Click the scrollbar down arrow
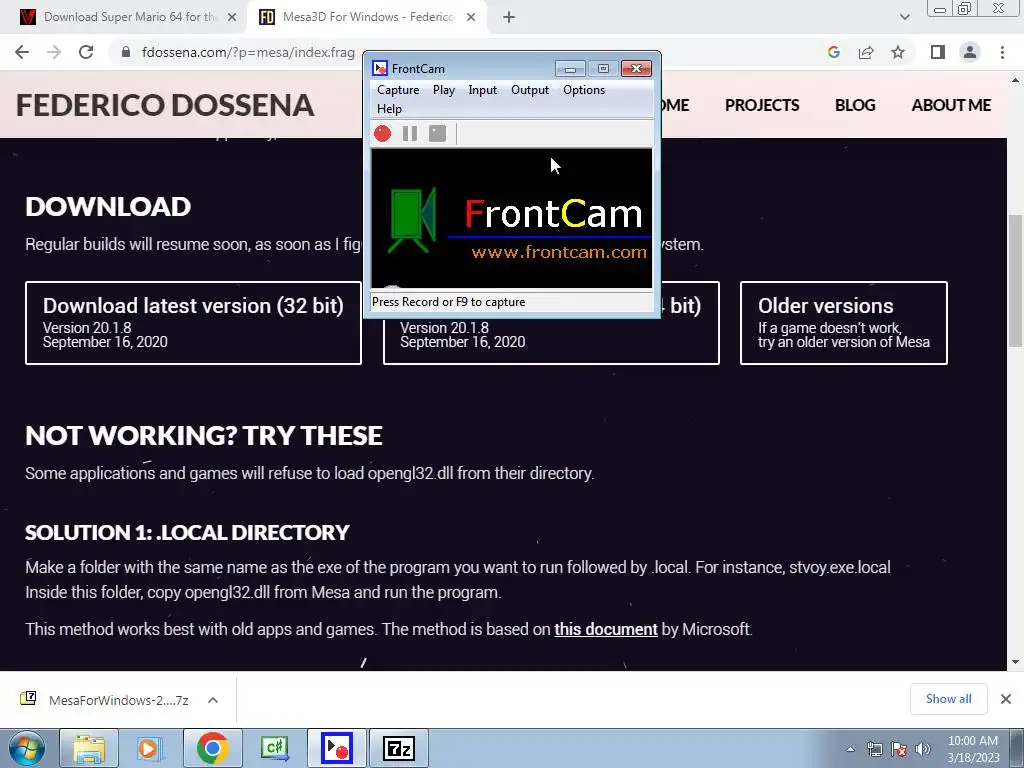 (x=1015, y=662)
